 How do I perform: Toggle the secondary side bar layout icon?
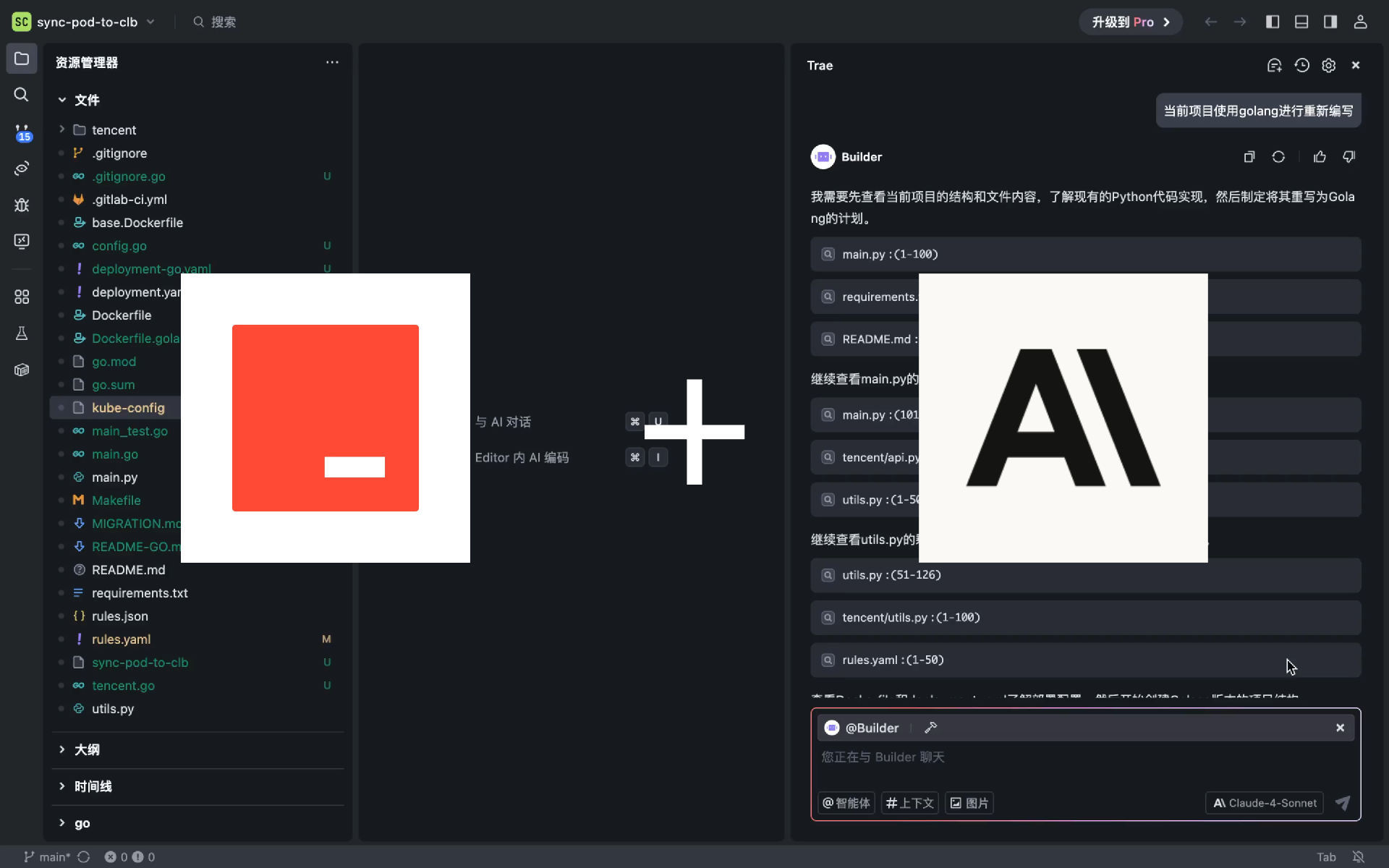[x=1330, y=22]
